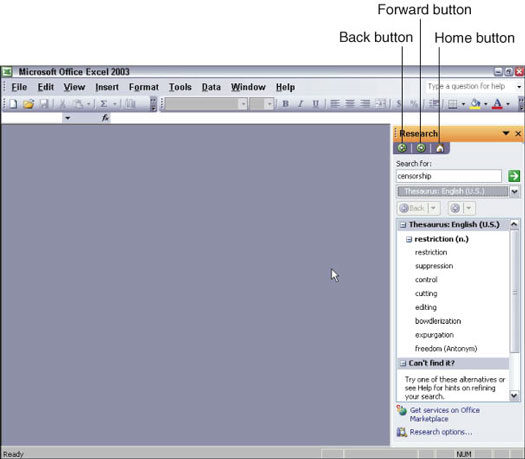Viewport: 525px width, 459px height.
Task: Click the results list scroll down arrow
Action: click(514, 396)
